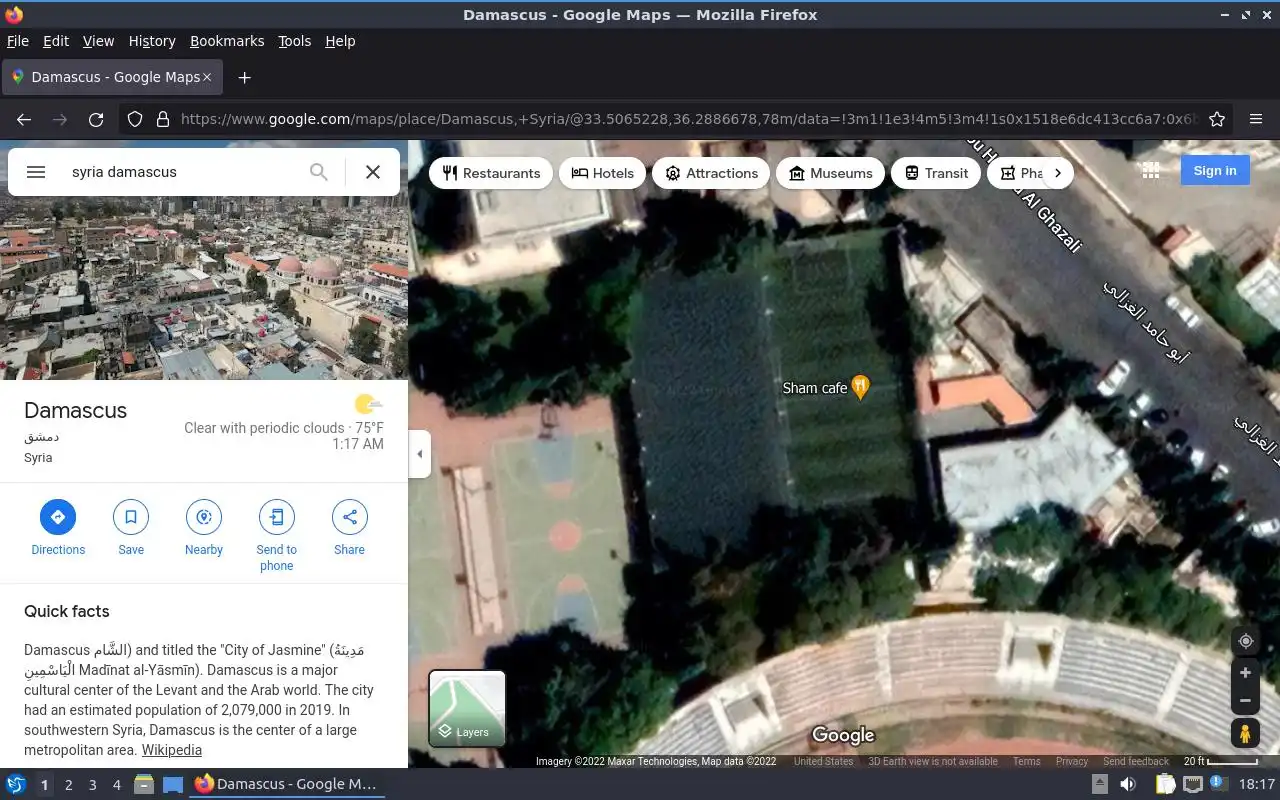Click the Firefox taskbar window button
The image size is (1280, 800).
tap(287, 784)
